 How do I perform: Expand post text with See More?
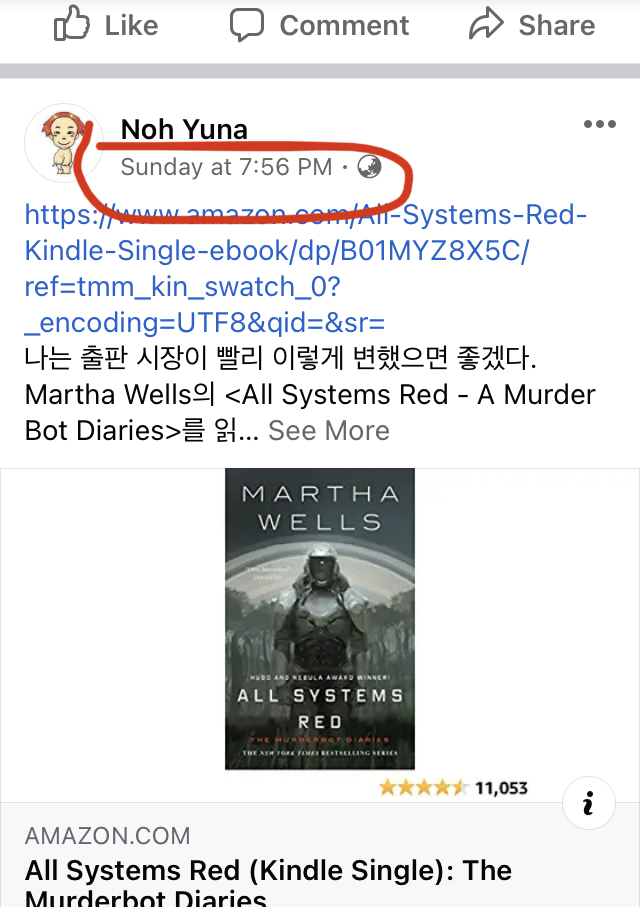click(329, 430)
